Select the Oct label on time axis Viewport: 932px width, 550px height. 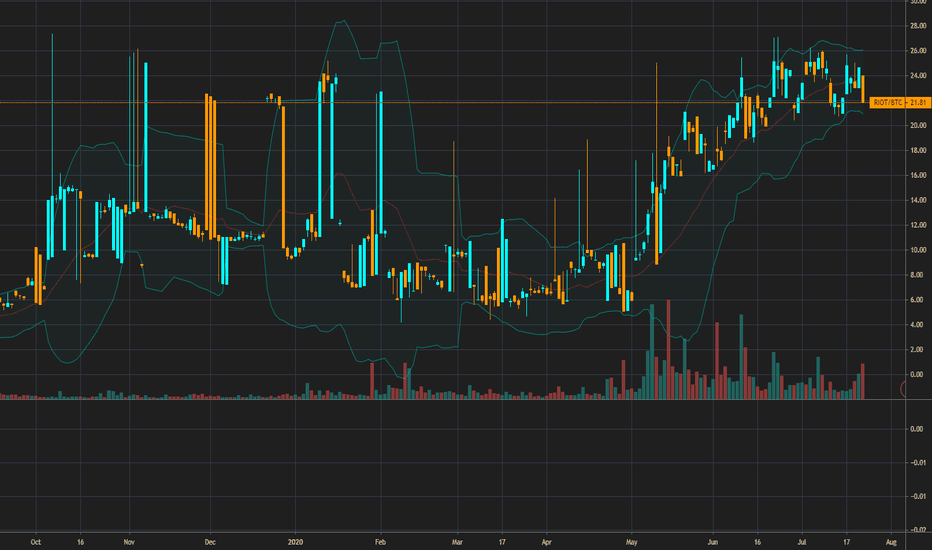tap(36, 542)
